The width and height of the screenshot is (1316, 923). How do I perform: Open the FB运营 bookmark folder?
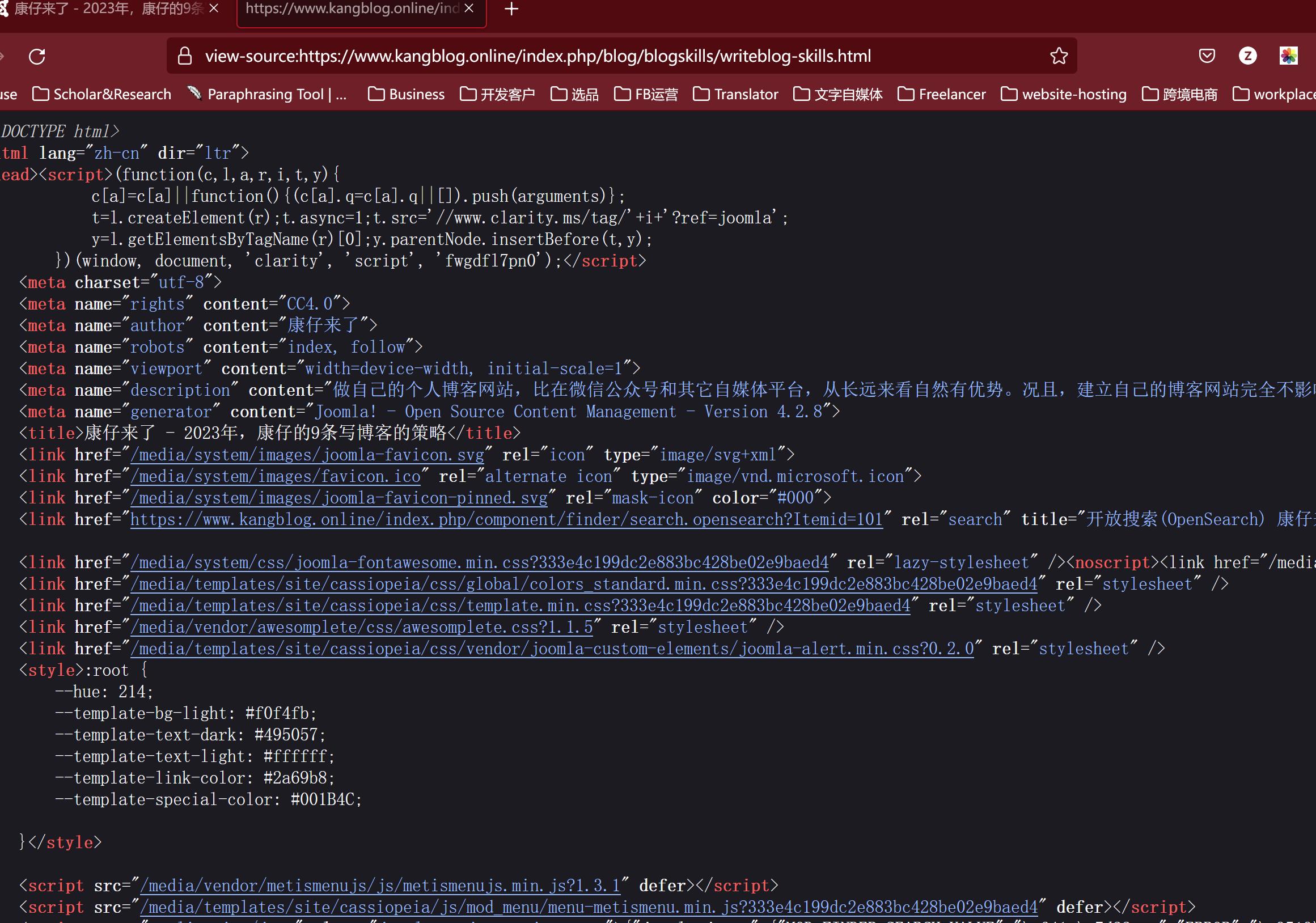(x=650, y=93)
